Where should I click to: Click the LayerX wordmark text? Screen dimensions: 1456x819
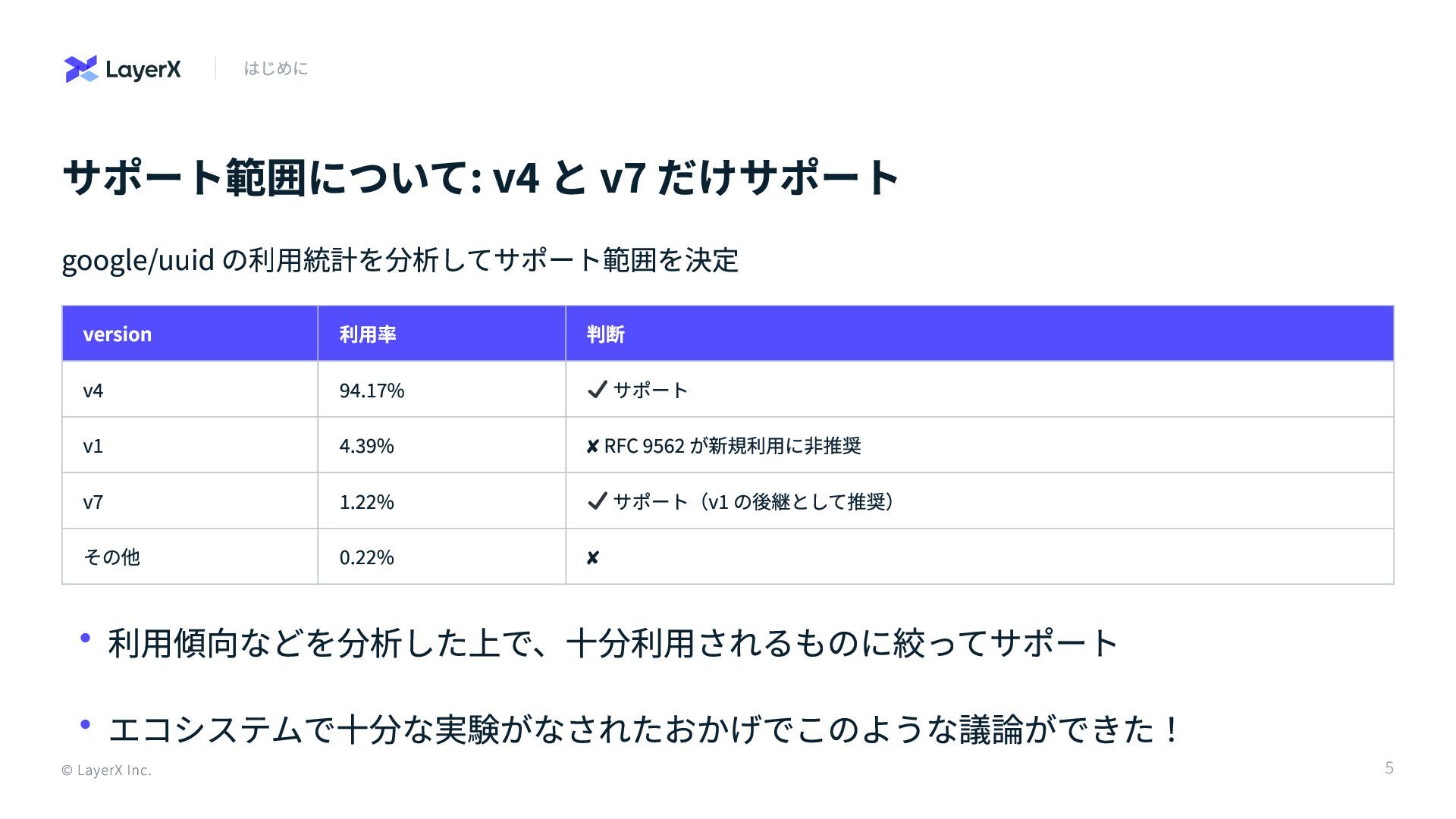143,70
